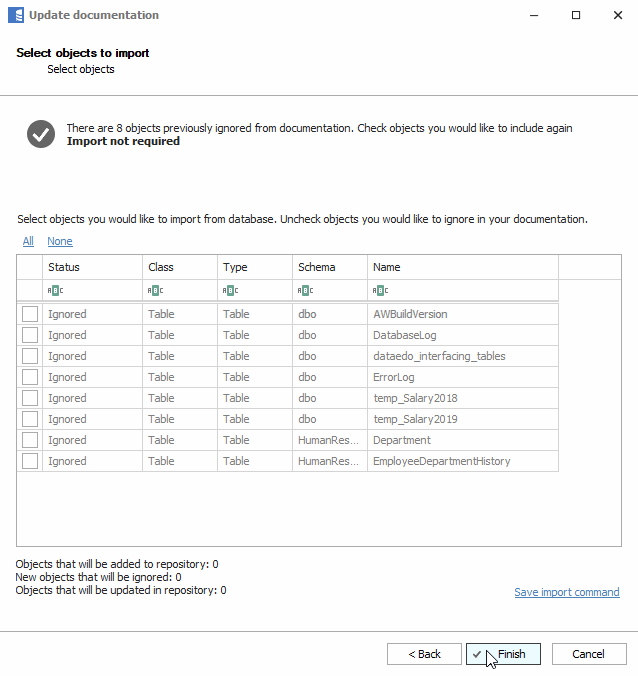Click the All selection link
Image resolution: width=638 pixels, height=676 pixels.
28,241
